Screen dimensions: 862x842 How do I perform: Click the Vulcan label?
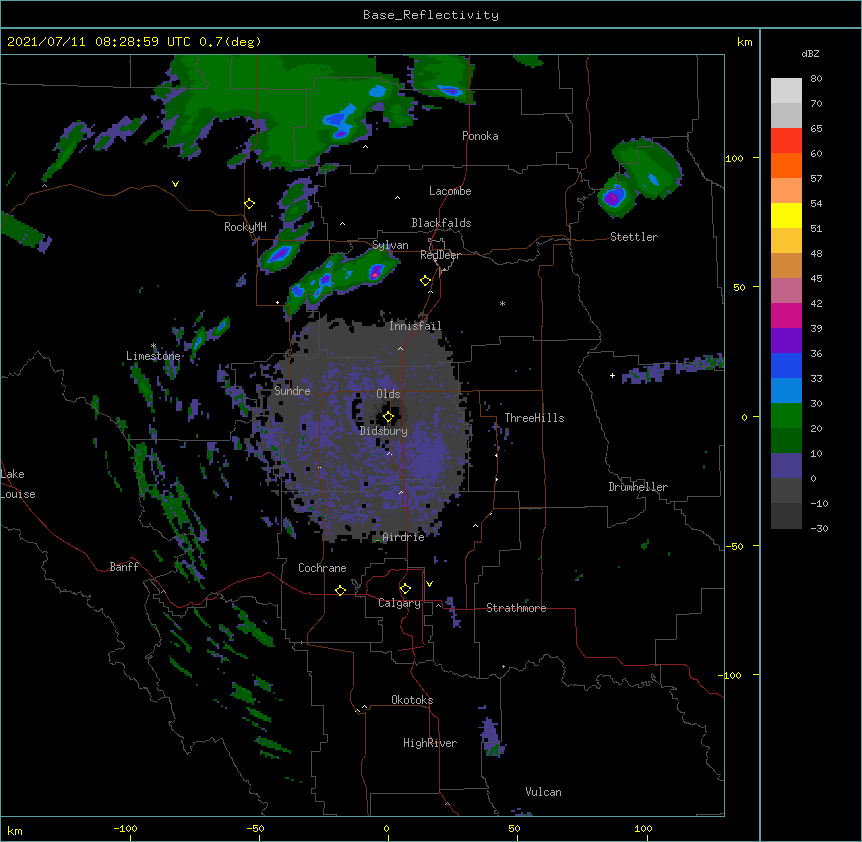coord(543,792)
